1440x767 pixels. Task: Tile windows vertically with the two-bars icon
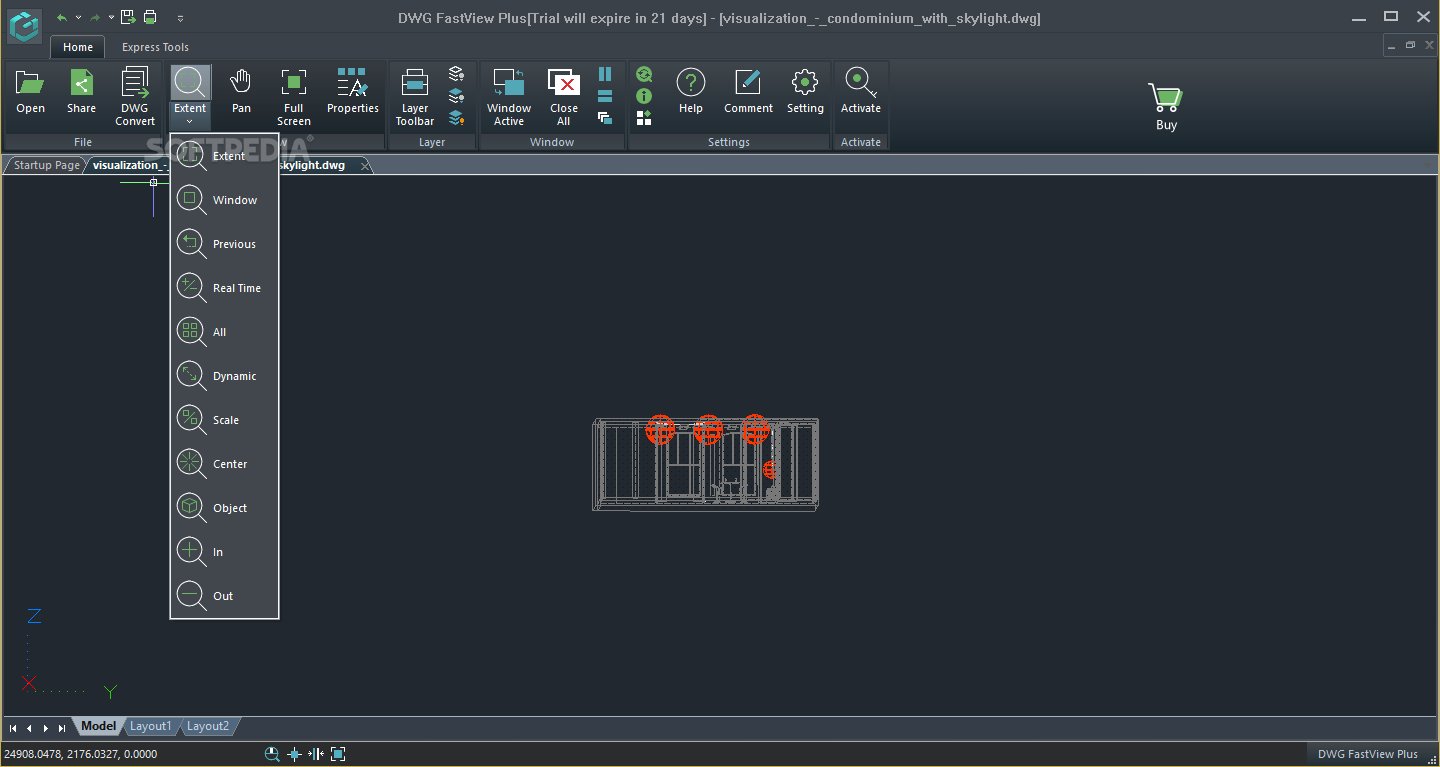605,74
